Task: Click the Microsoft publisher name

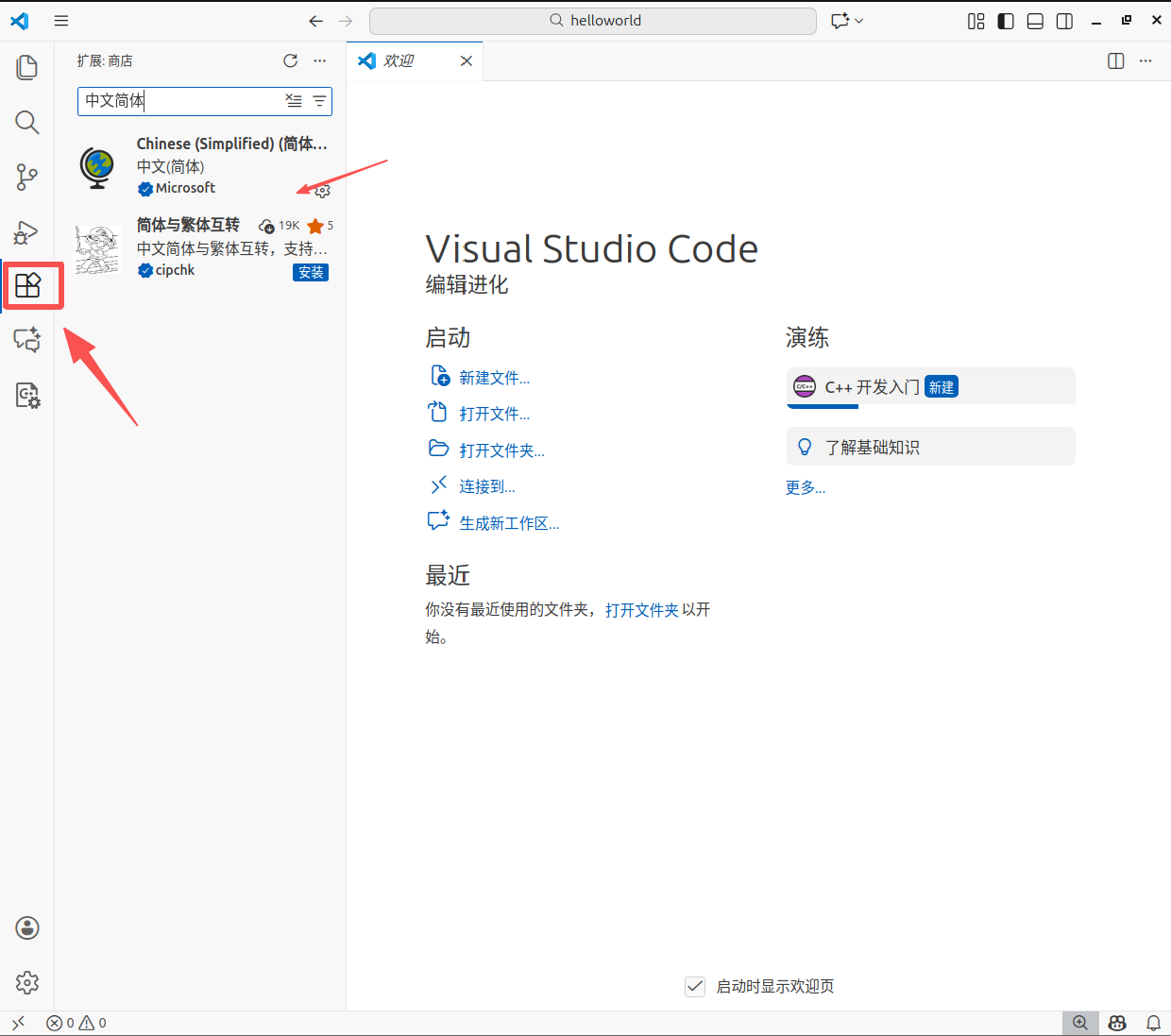Action: pyautogui.click(x=185, y=188)
